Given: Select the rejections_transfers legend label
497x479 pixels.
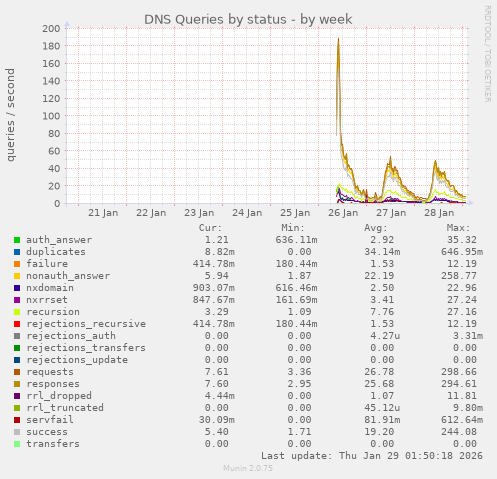Looking at the screenshot, I should [86, 348].
